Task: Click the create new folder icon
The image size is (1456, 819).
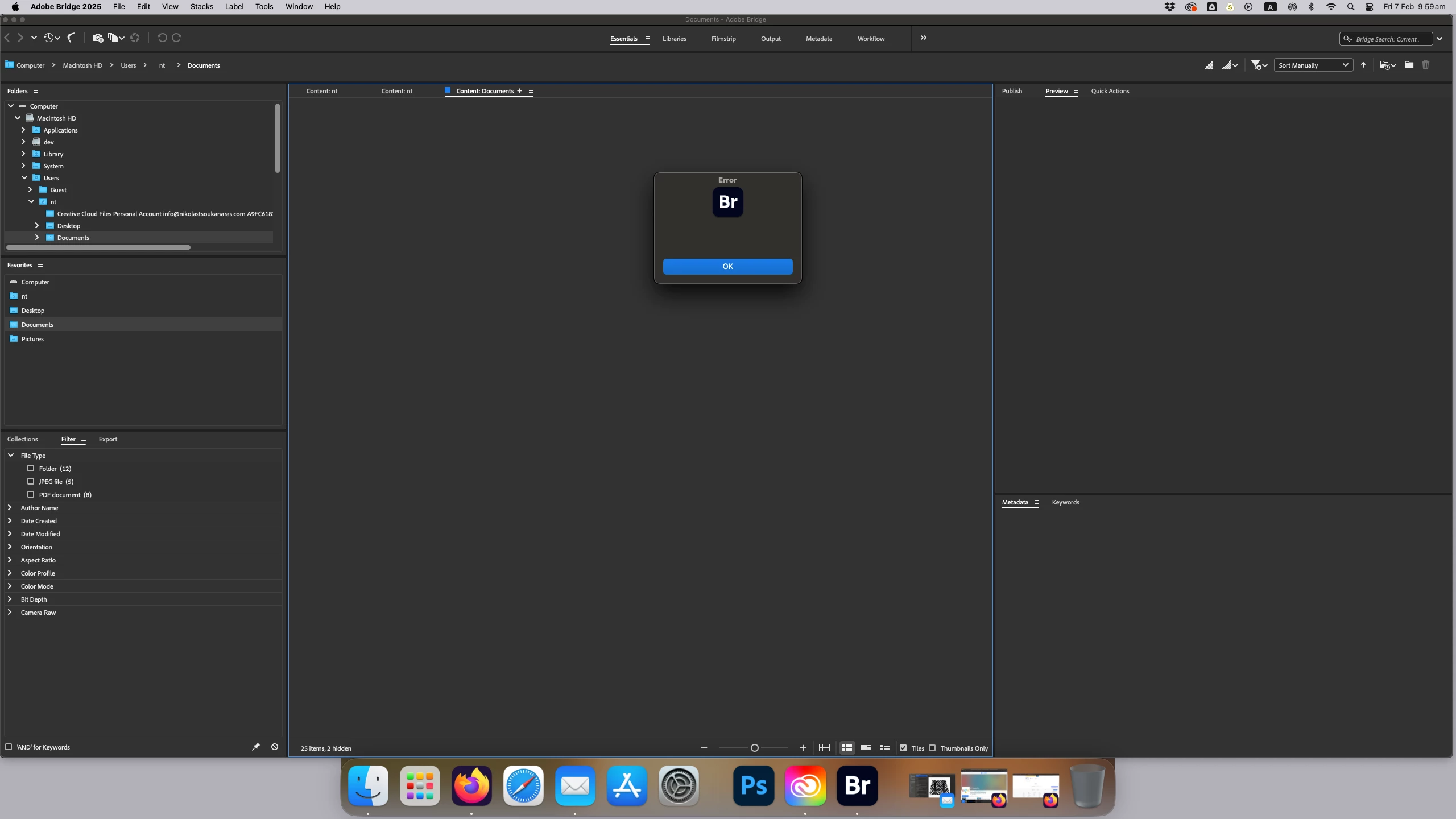Action: click(1409, 65)
